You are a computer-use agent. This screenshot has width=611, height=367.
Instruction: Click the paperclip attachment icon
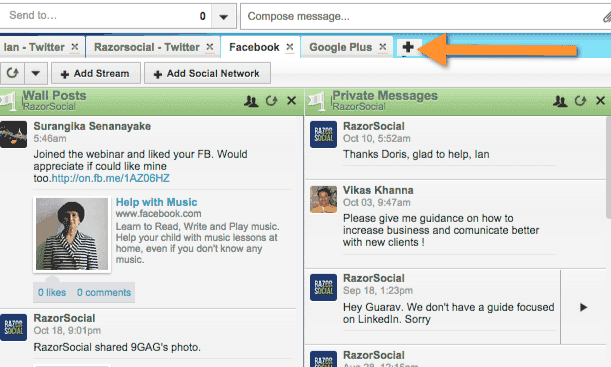(607, 17)
